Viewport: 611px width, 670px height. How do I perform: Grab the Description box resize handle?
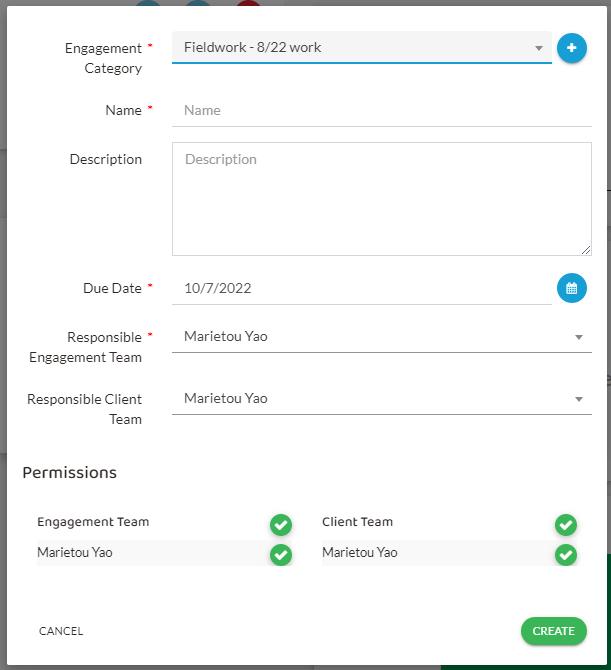pyautogui.click(x=586, y=250)
